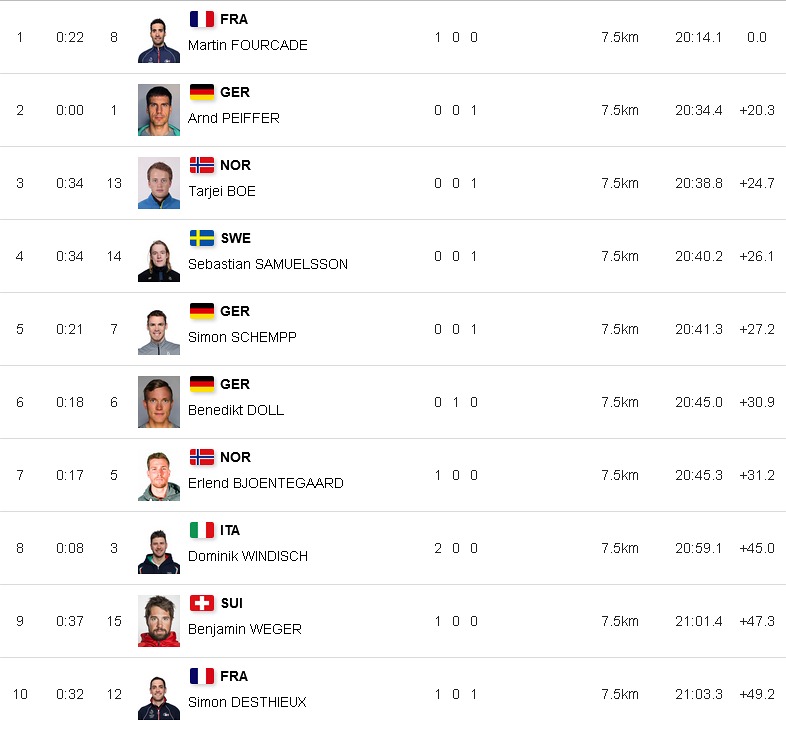This screenshot has height=729, width=786.
Task: Click the finish time 20:14.1
Action: pyautogui.click(x=698, y=37)
